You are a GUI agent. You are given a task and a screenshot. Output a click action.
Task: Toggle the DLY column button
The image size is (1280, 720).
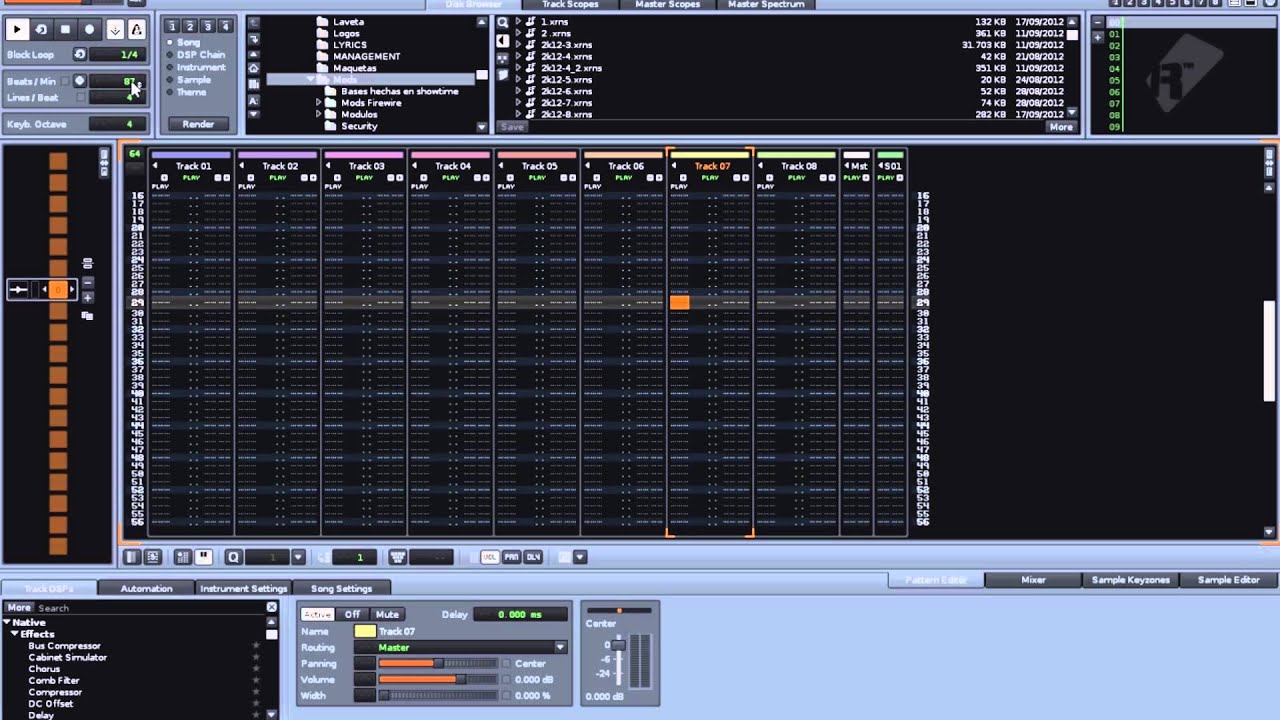pos(532,557)
